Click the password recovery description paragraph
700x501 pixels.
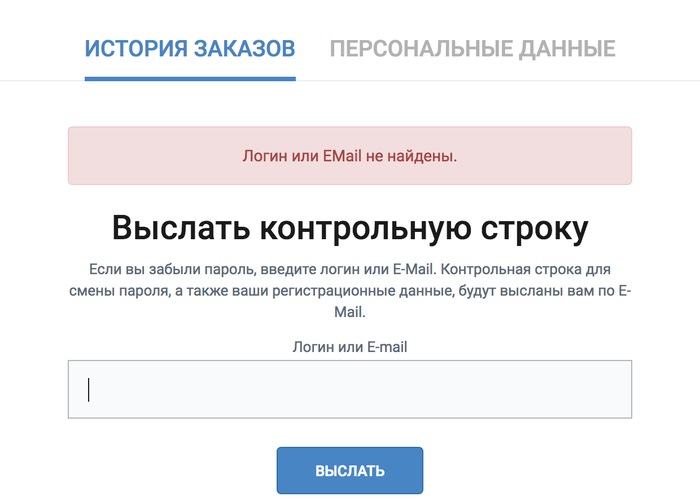pos(350,291)
